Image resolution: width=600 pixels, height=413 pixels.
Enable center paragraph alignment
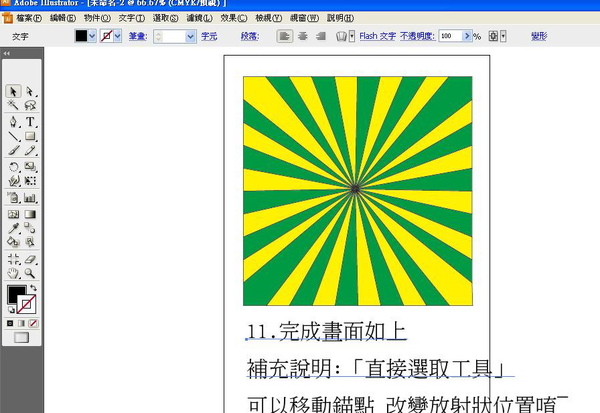[x=303, y=36]
